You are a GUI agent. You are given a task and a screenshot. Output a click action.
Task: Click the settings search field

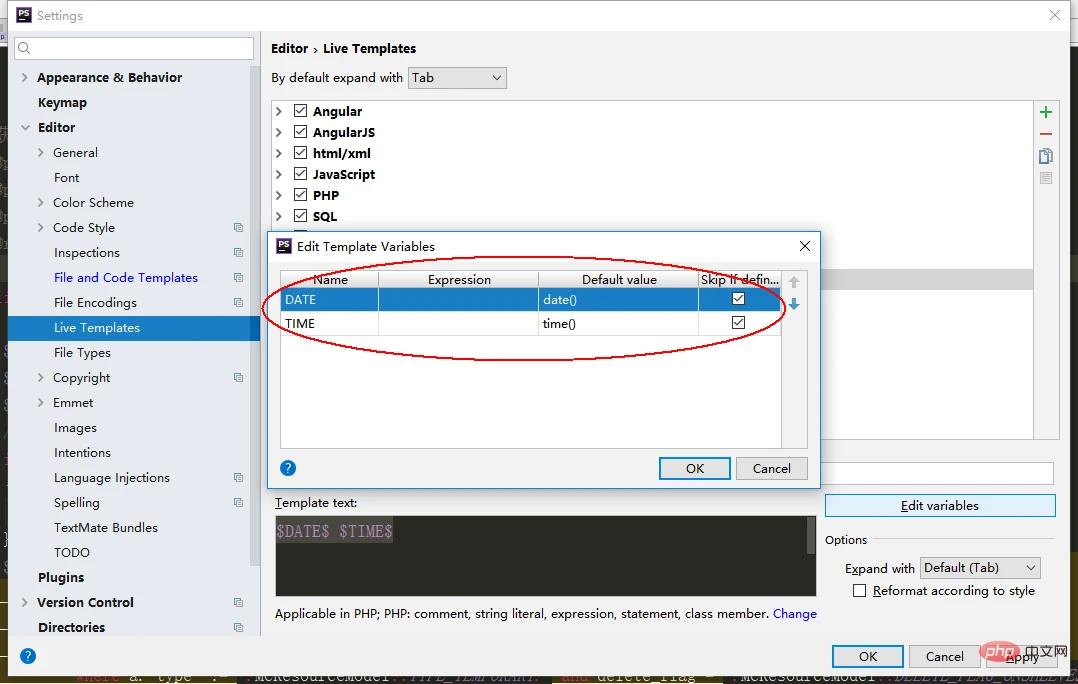click(135, 48)
